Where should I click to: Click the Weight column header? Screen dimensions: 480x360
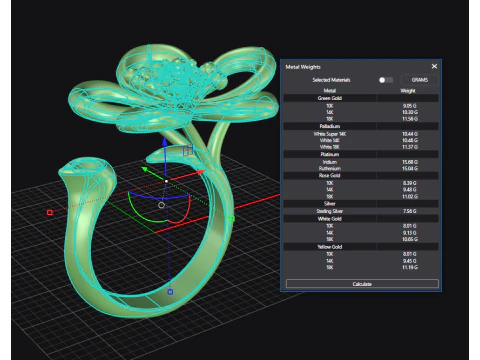point(408,91)
